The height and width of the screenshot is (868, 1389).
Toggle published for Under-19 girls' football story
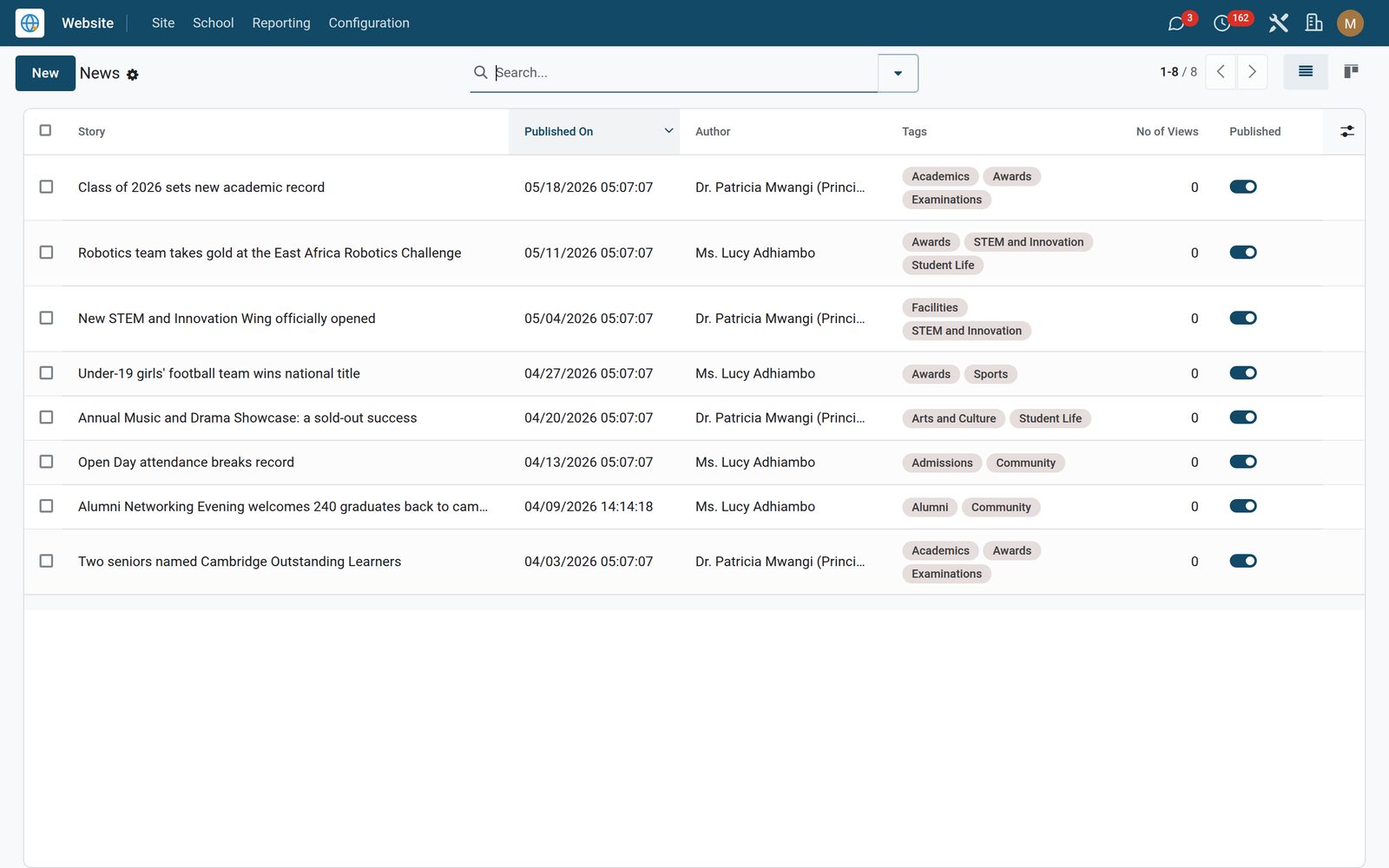tap(1243, 373)
